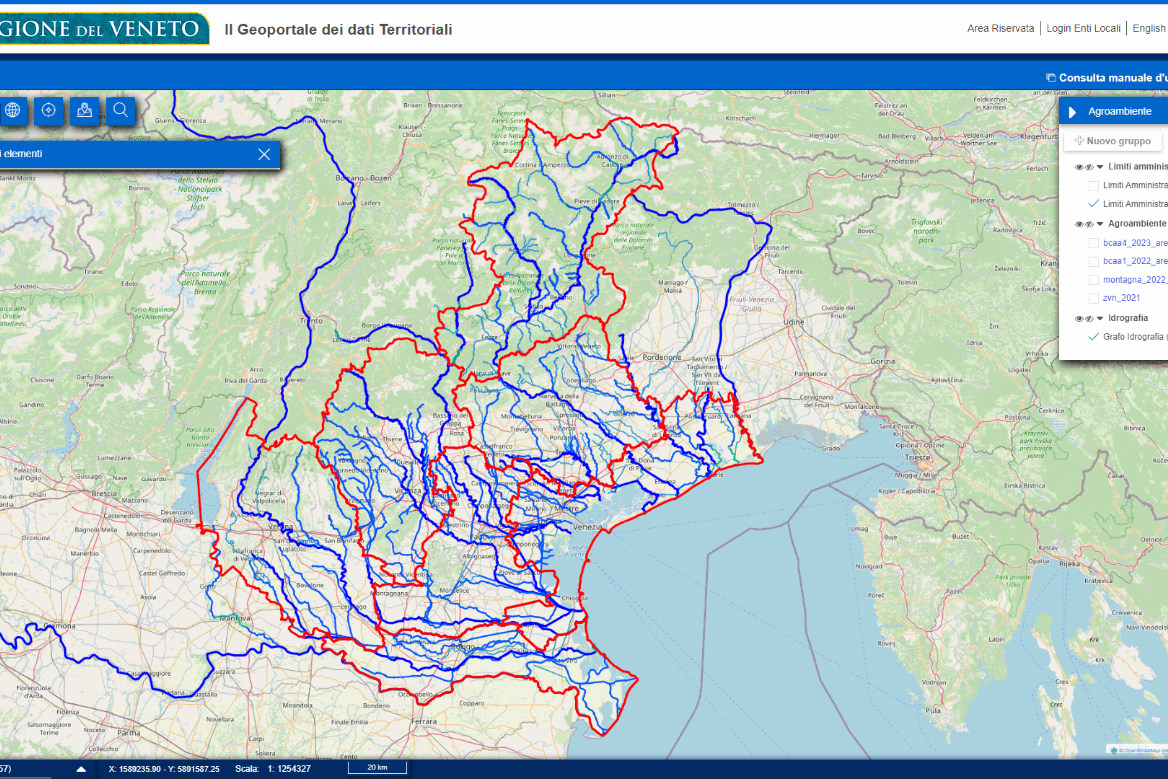The height and width of the screenshot is (779, 1168).
Task: Toggle the zvn_2021 layer checkbox
Action: click(1093, 298)
